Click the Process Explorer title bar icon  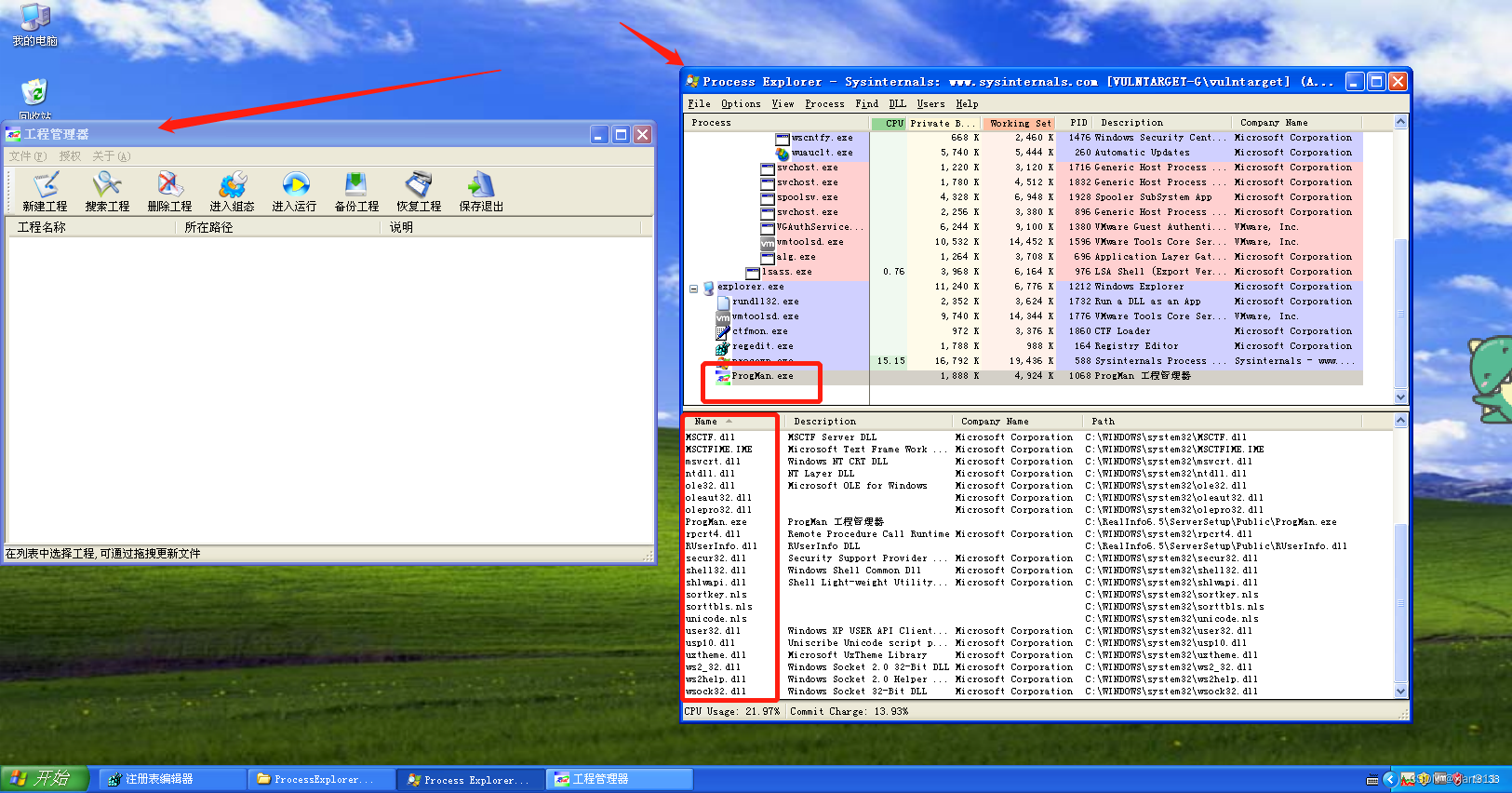pos(693,82)
